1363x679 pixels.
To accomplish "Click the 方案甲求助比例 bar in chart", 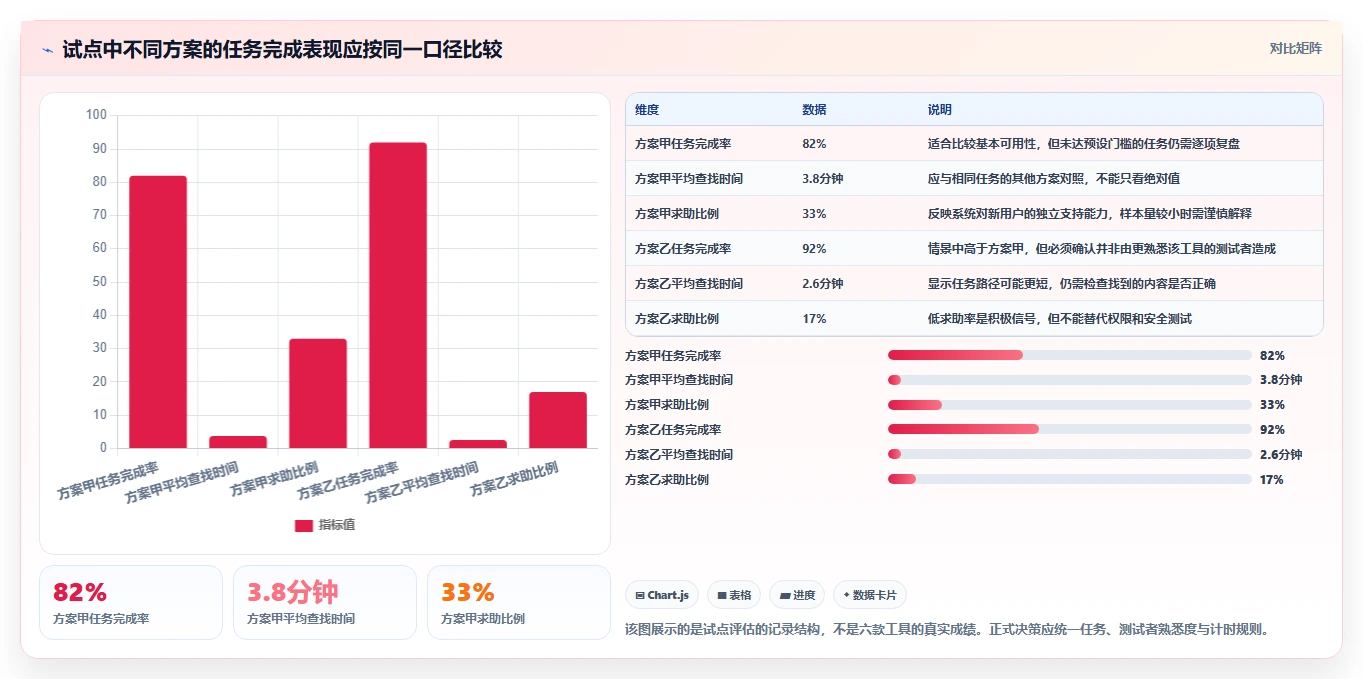I will pyautogui.click(x=318, y=393).
